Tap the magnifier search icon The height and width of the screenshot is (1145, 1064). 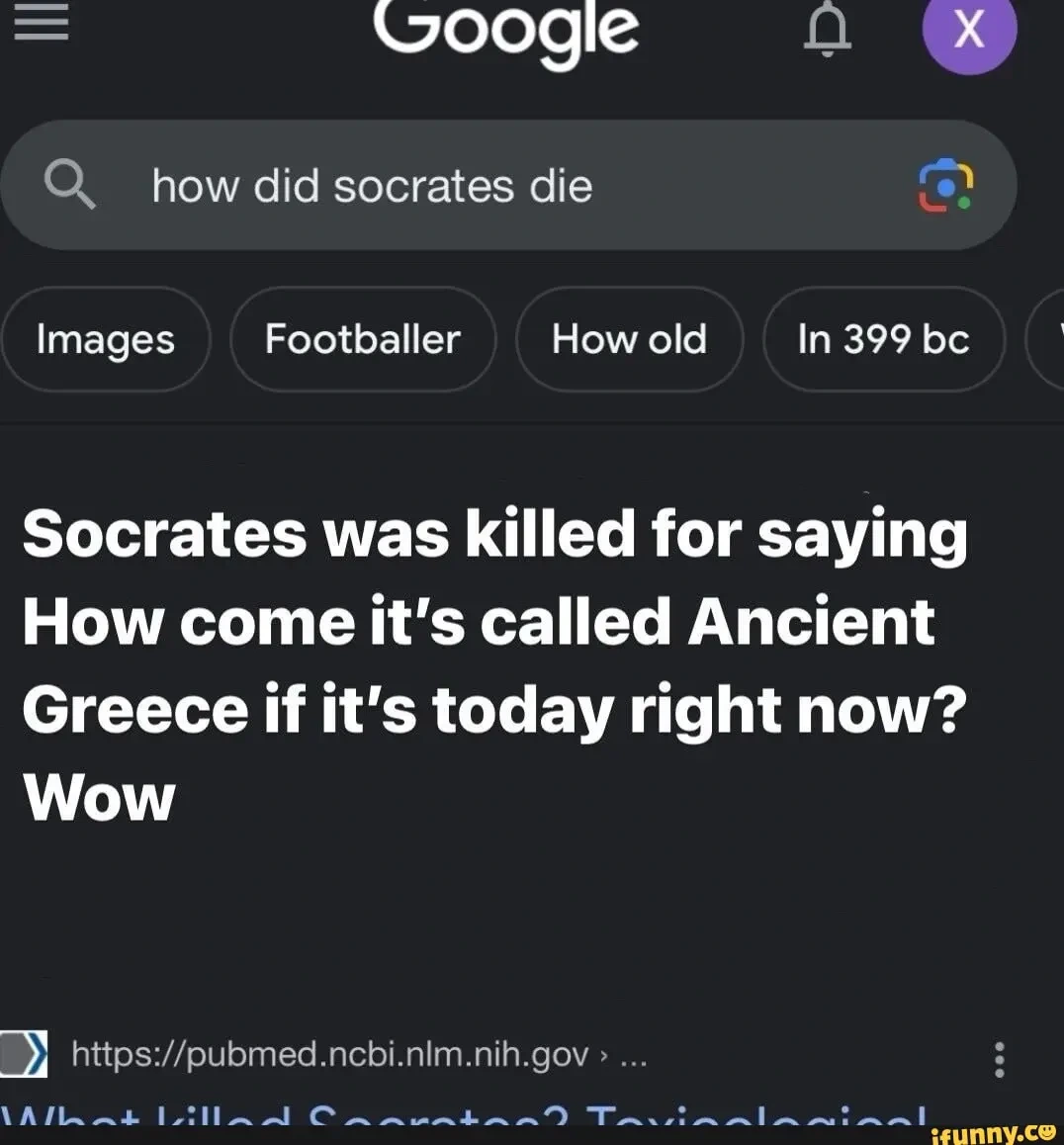click(x=70, y=185)
